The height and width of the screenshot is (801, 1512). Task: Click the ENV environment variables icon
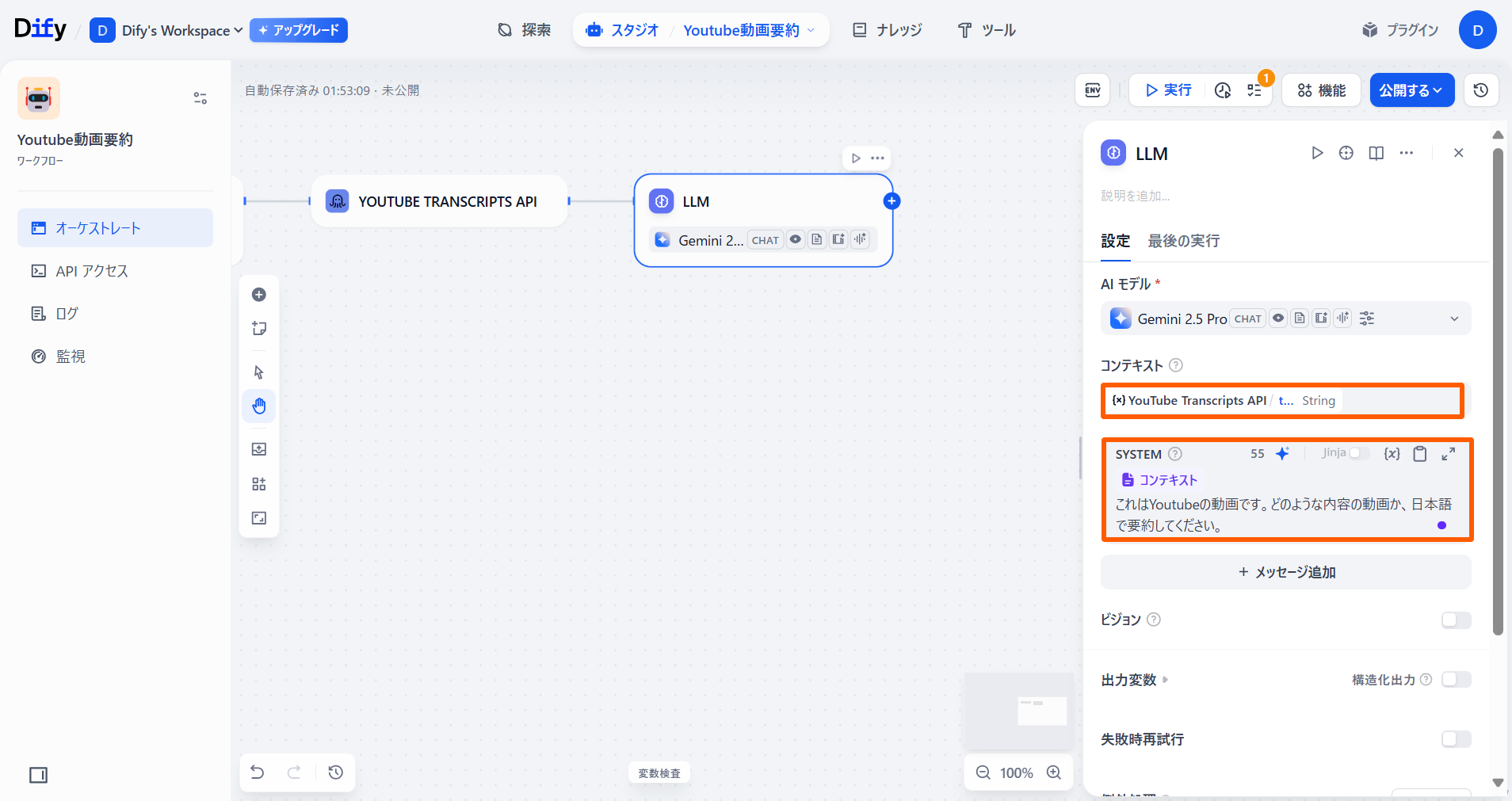[x=1092, y=90]
